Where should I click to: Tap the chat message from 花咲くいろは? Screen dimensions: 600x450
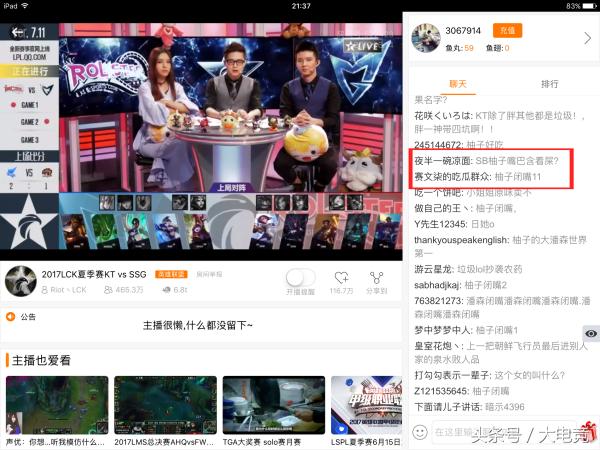(500, 122)
